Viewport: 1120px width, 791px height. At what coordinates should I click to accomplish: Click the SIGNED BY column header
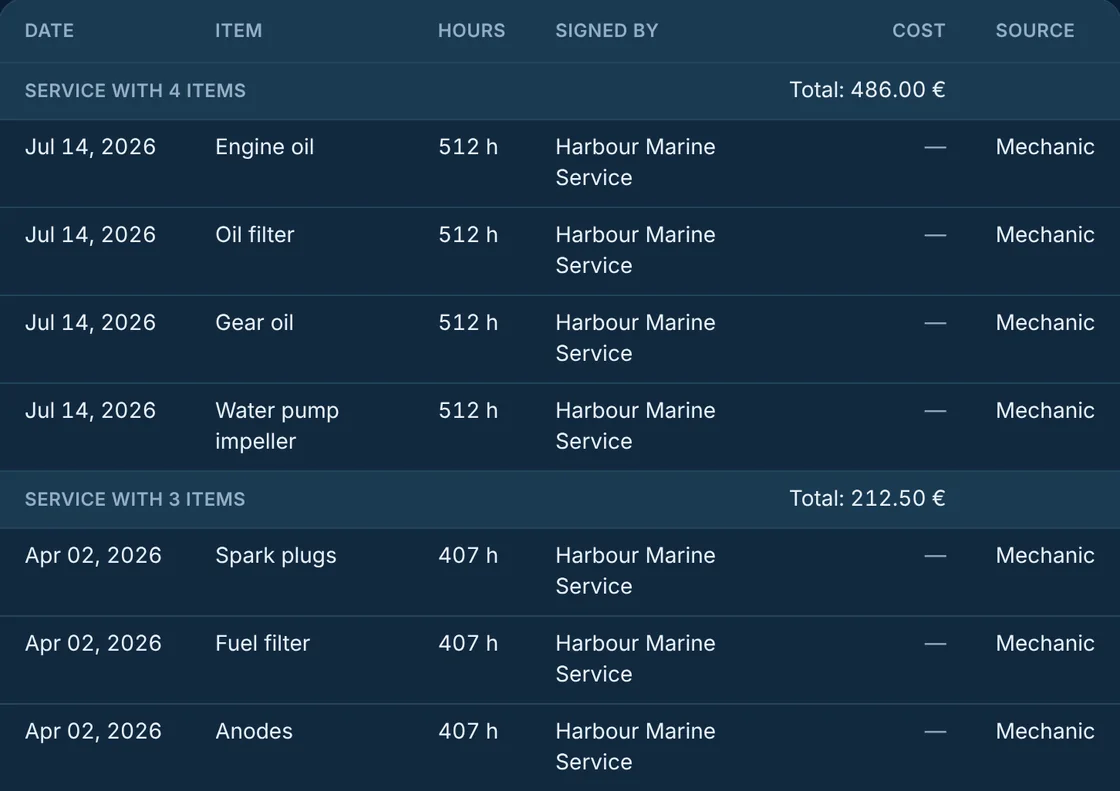[x=607, y=31]
